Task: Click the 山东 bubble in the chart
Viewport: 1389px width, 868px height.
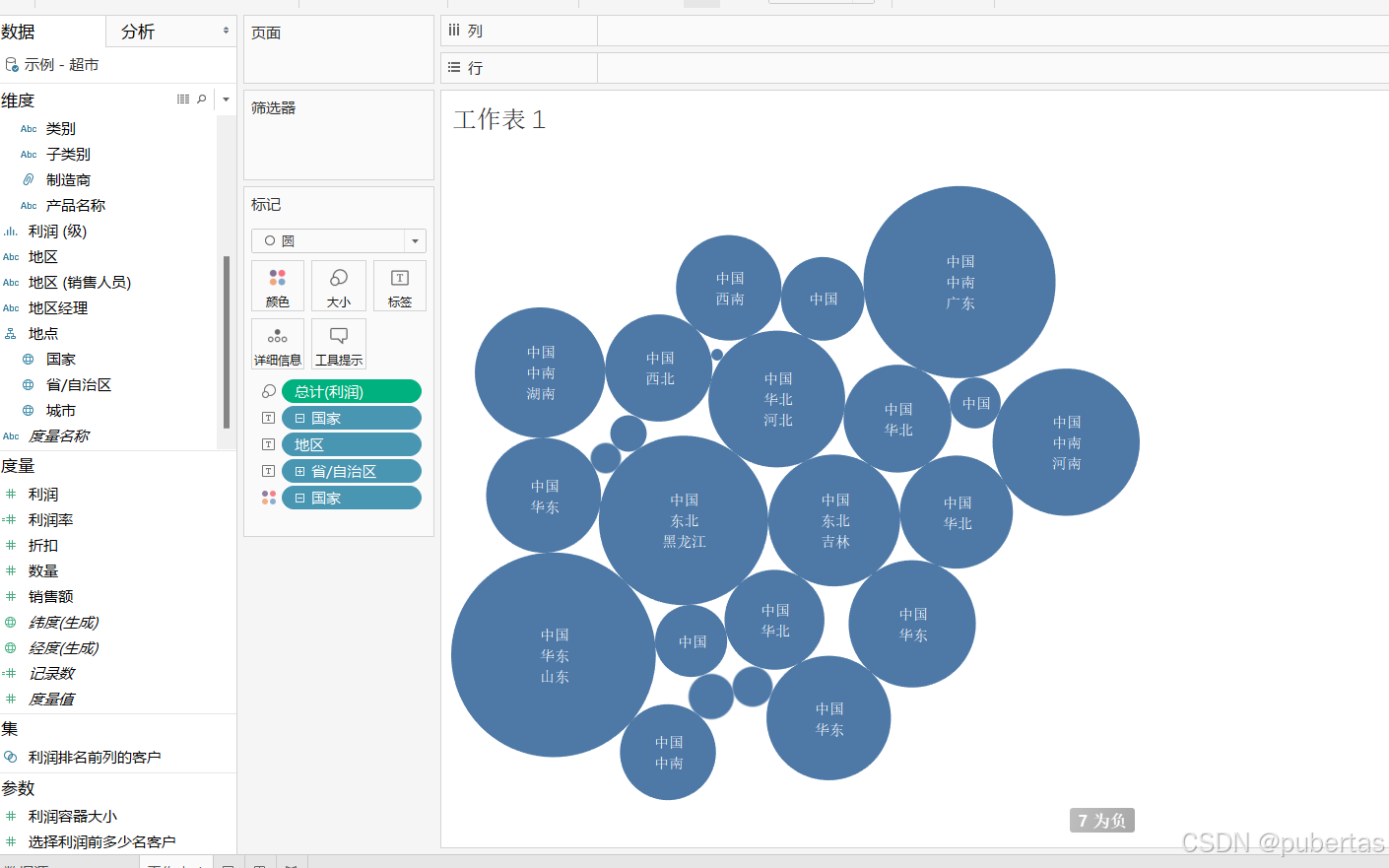Action: point(554,655)
